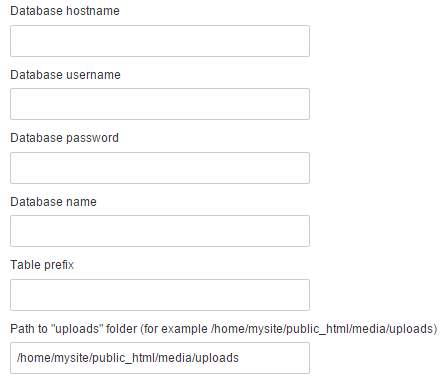Screen dimensions: 445x381
Task: Click the /home/mysite/public_html/media/uploads text inside the field
Action: pos(128,358)
